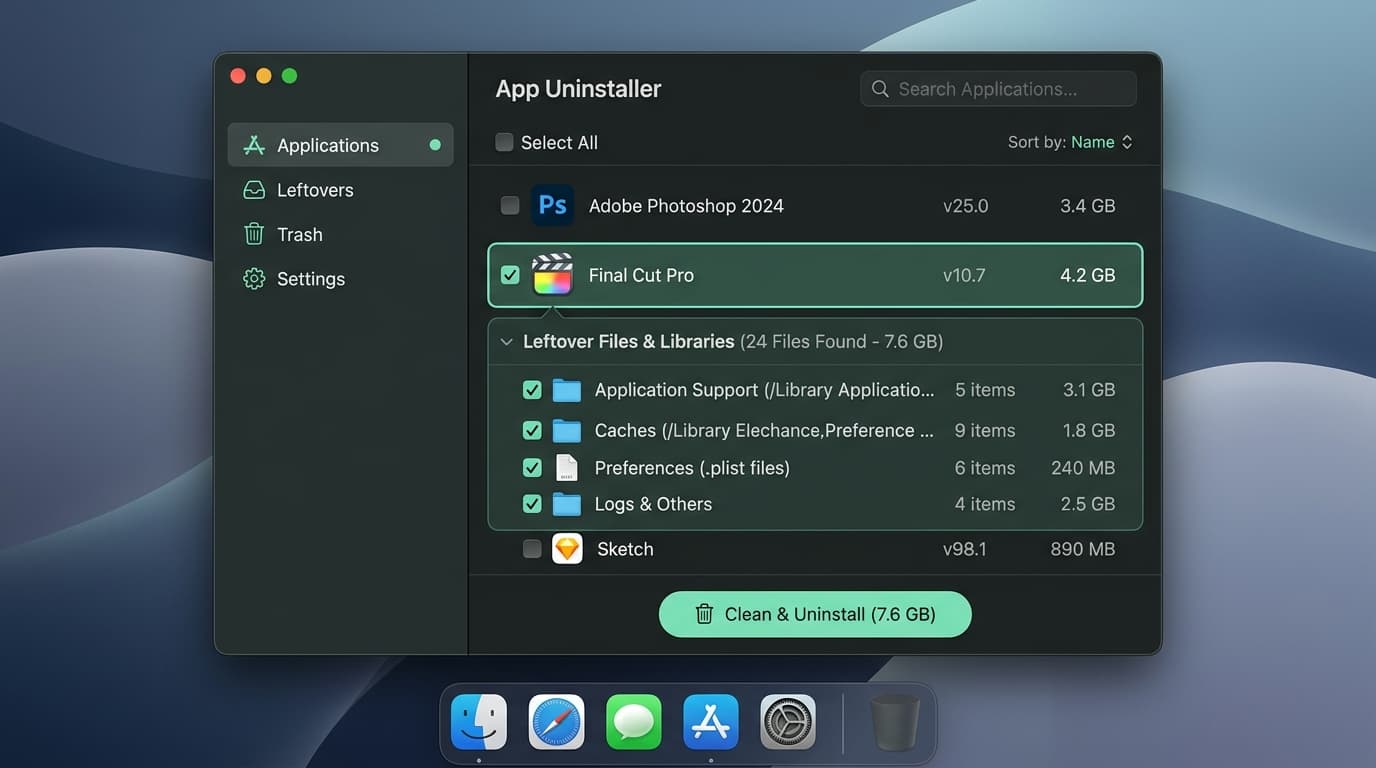Viewport: 1376px width, 768px height.
Task: Click the Leftovers tray icon in sidebar
Action: click(254, 190)
